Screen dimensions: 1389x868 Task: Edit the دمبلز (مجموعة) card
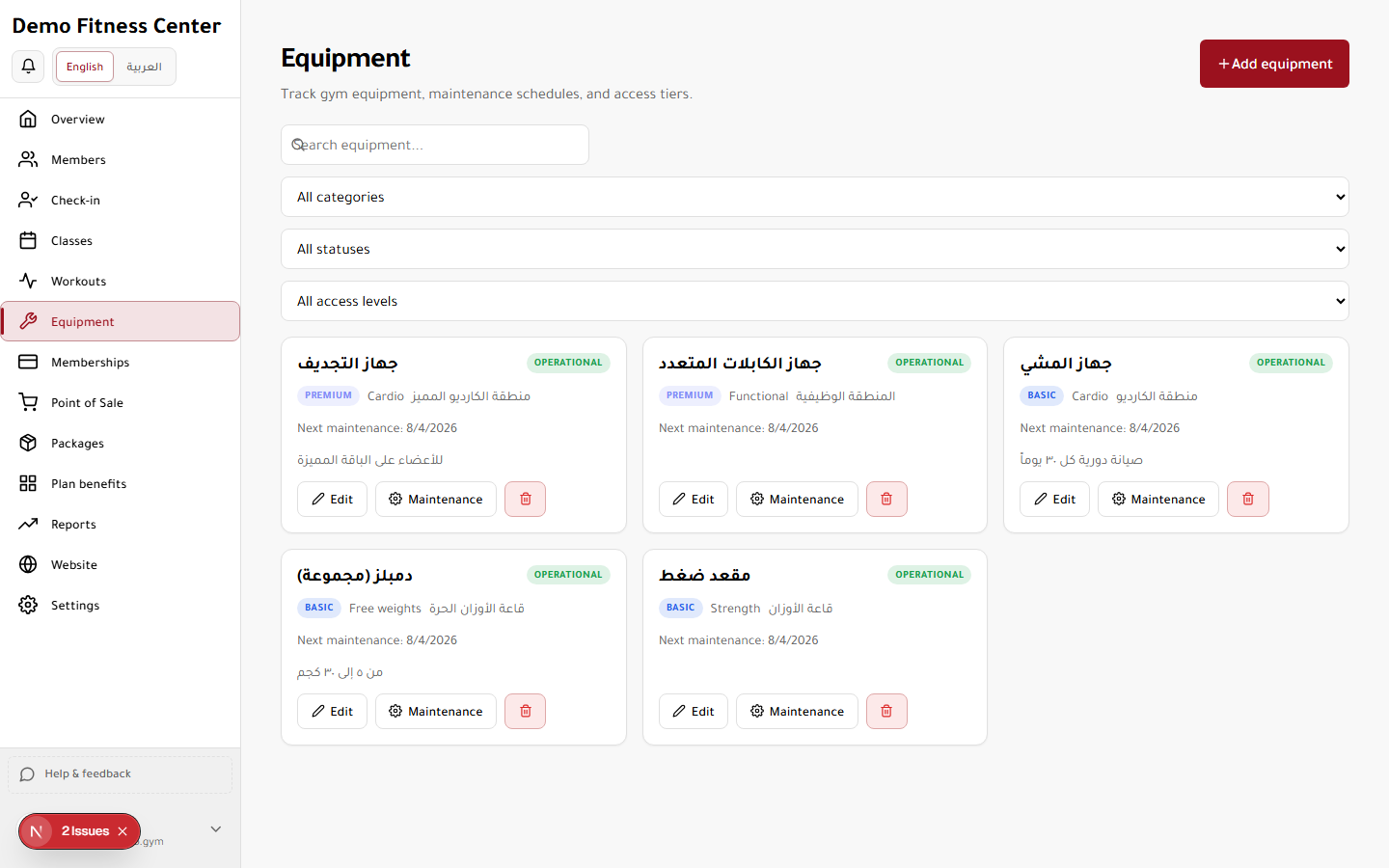tap(332, 712)
